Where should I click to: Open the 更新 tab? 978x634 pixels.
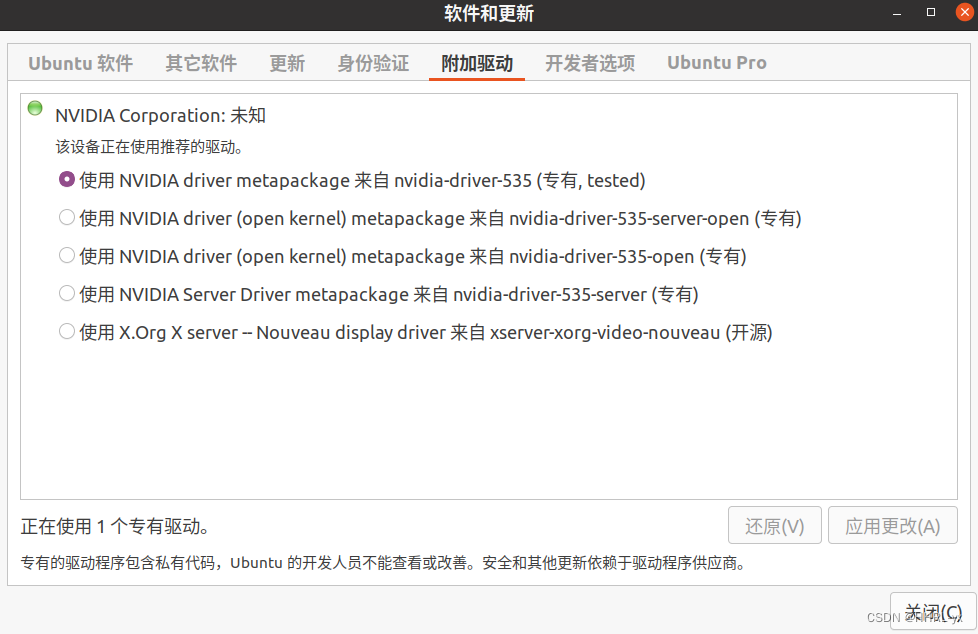click(x=287, y=63)
